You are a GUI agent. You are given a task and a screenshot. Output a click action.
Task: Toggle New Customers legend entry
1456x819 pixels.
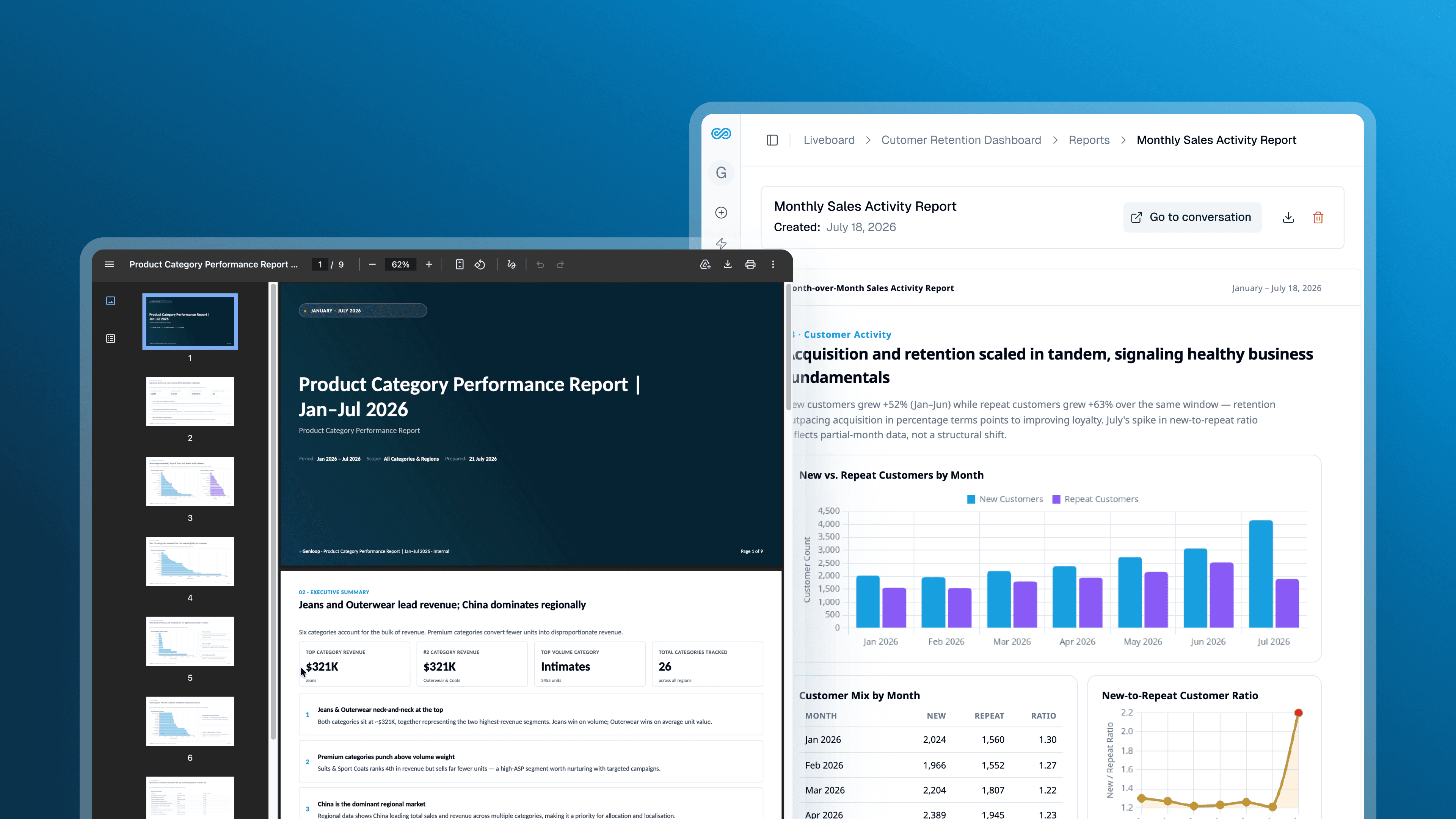[1005, 499]
